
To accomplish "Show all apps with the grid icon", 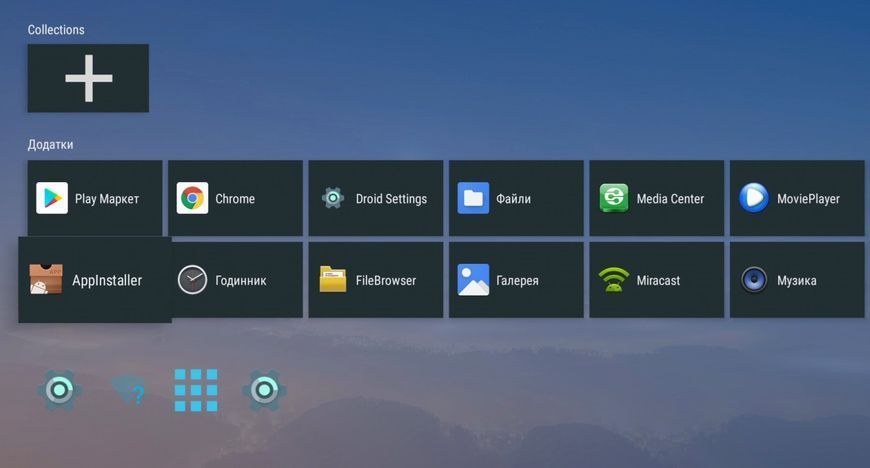I will 196,390.
